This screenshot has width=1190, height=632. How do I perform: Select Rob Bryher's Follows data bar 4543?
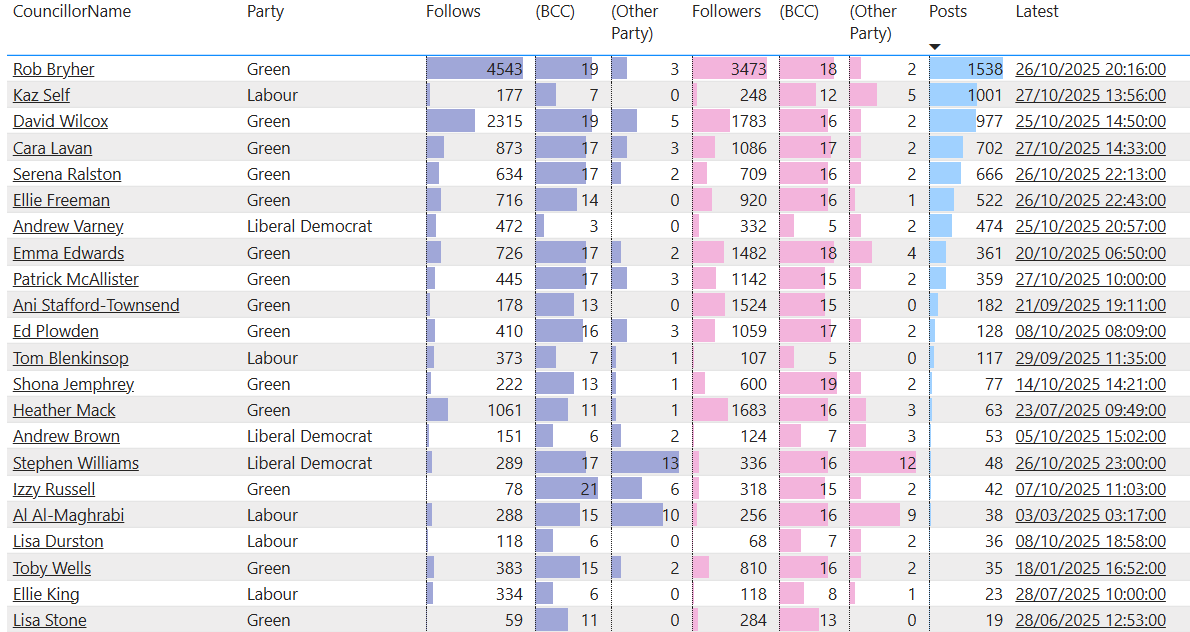point(476,69)
